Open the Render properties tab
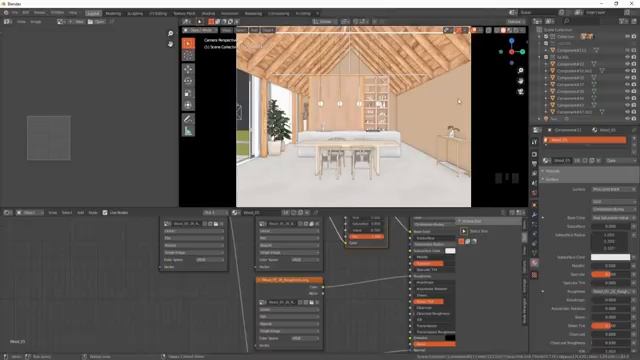Viewport: 640px width, 360px height. pos(534,154)
